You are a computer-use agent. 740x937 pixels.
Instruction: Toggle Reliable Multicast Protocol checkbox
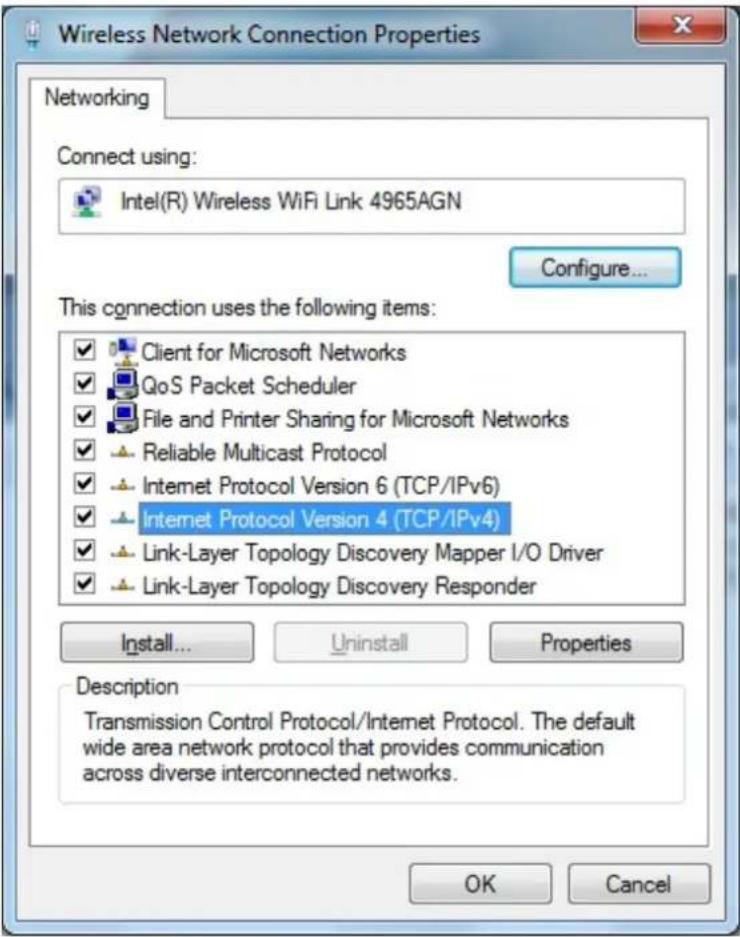(84, 450)
